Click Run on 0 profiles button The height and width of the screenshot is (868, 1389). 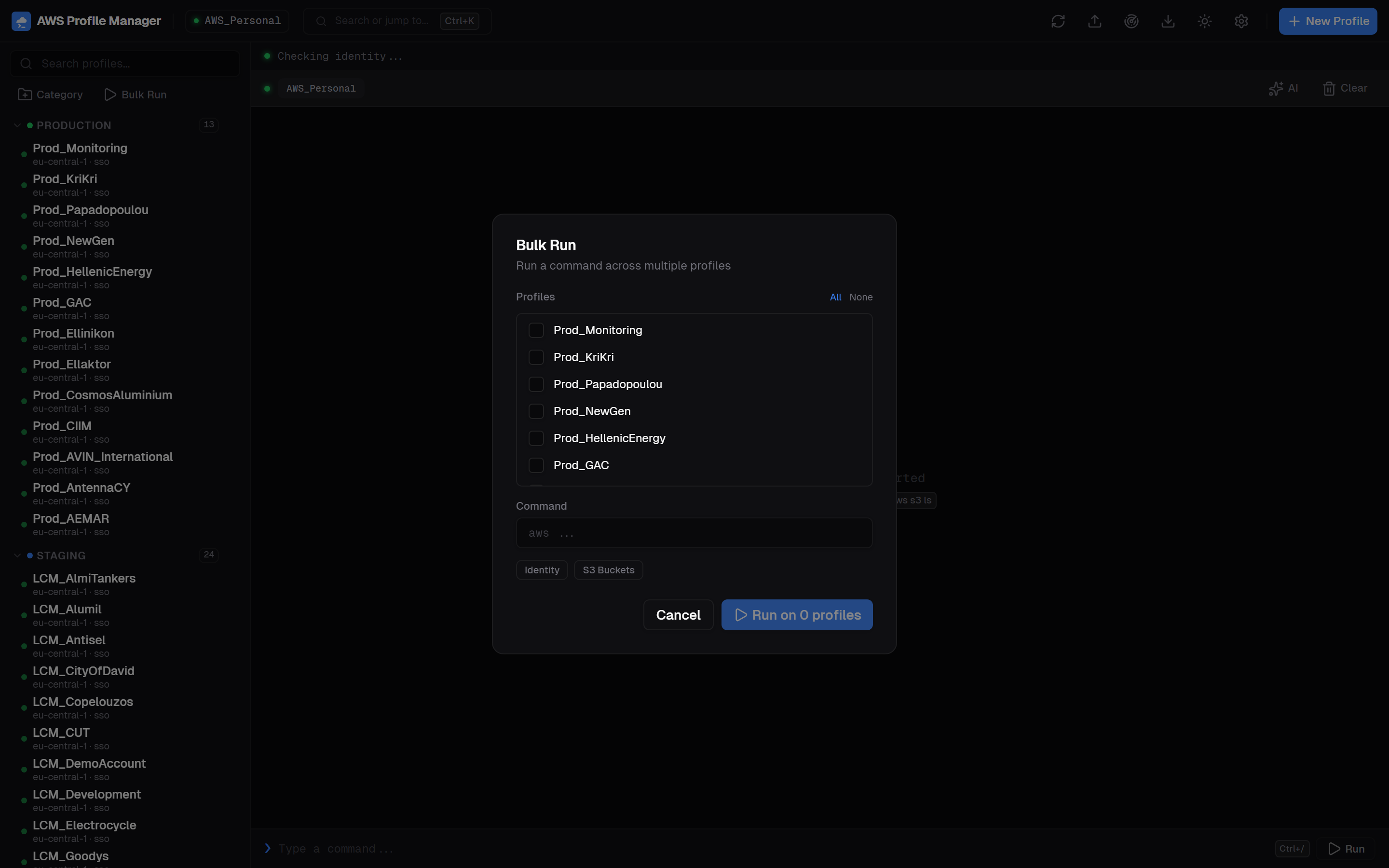pyautogui.click(x=797, y=615)
